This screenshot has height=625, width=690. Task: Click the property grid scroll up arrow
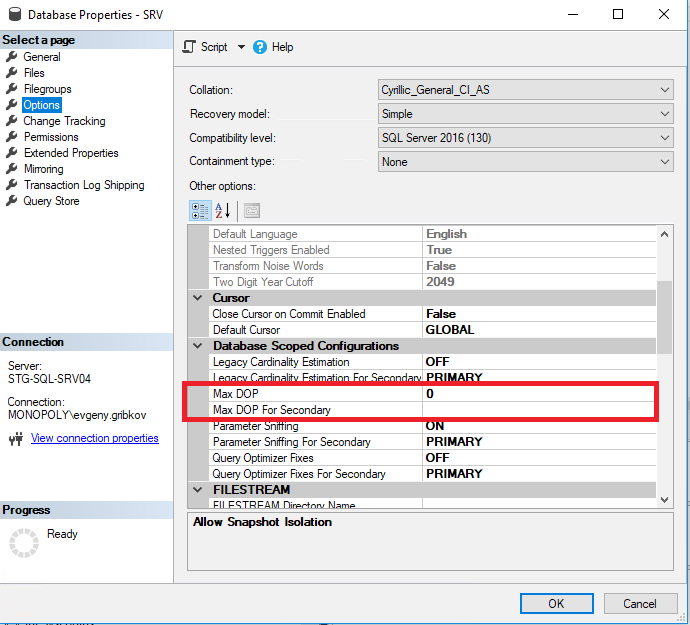pos(664,234)
